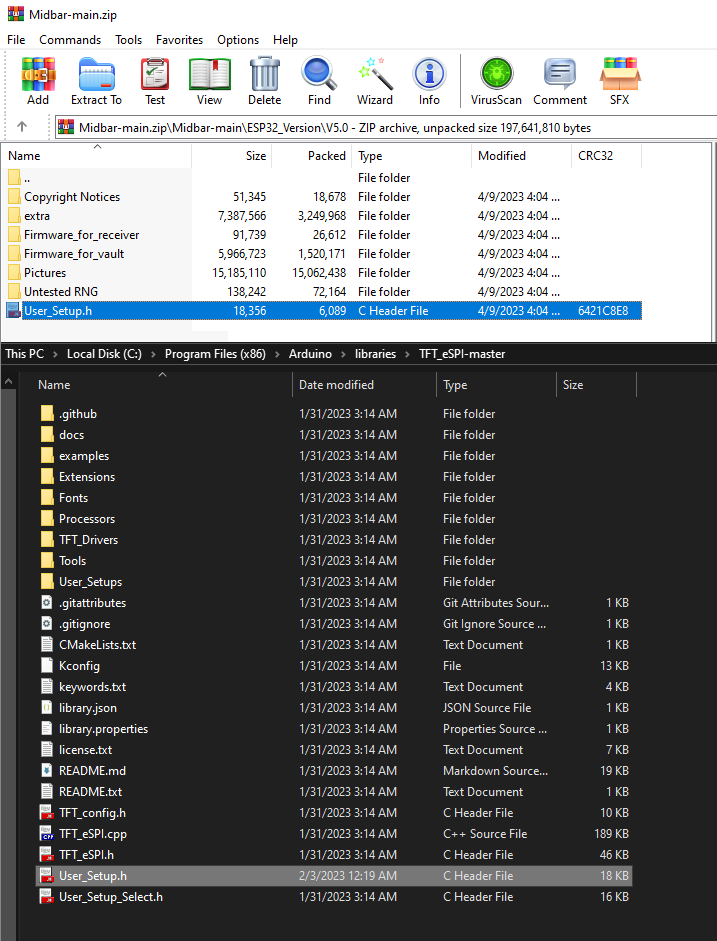
Task: Click the SFX toolbar icon
Action: pyautogui.click(x=620, y=74)
